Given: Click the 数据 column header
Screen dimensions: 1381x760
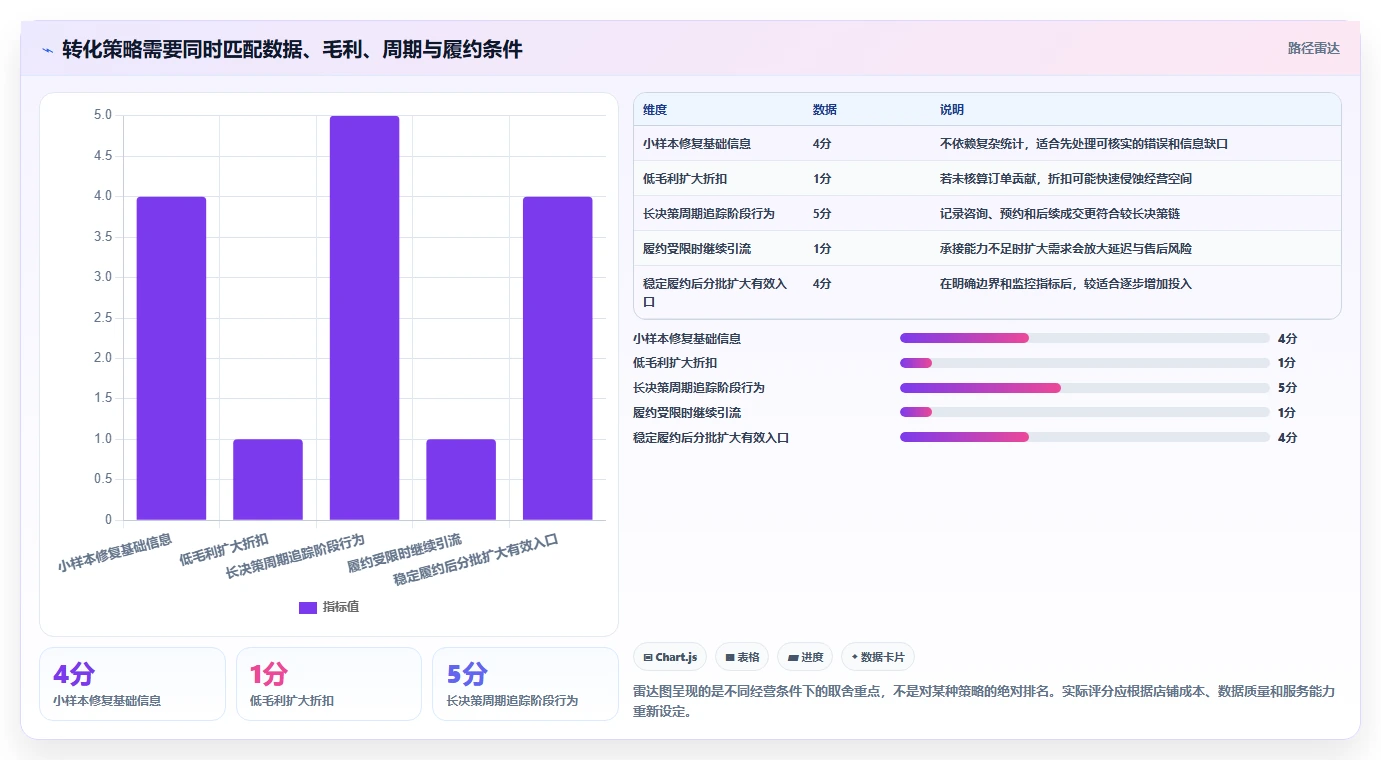Looking at the screenshot, I should [825, 110].
